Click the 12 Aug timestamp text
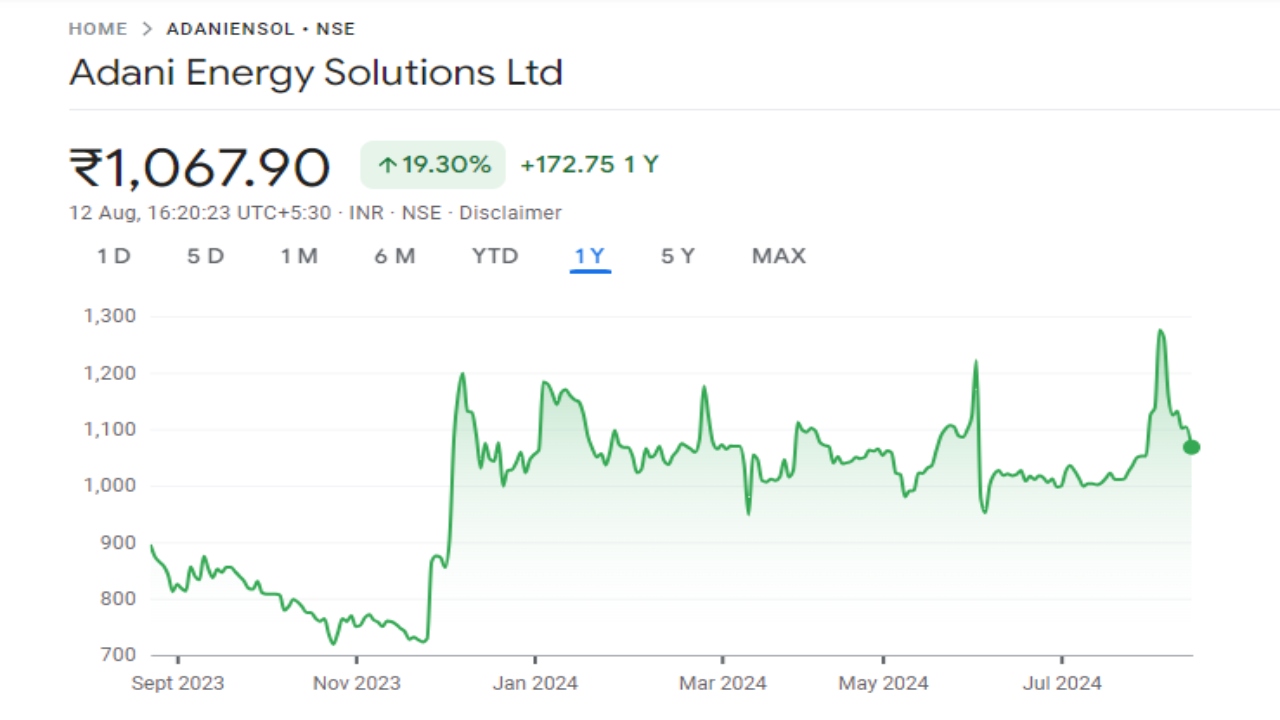 click(200, 213)
